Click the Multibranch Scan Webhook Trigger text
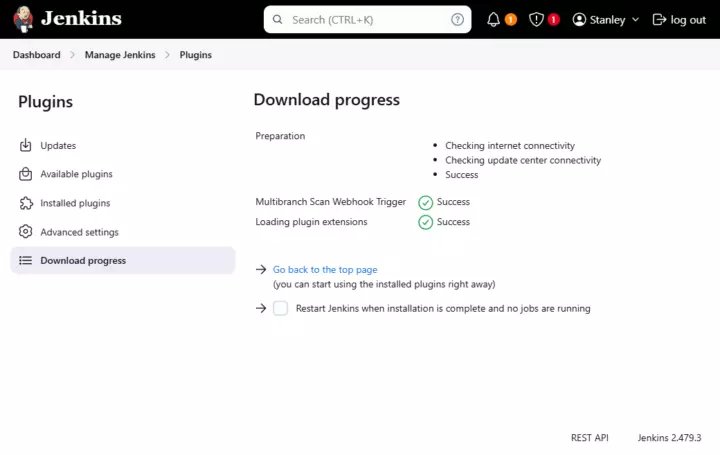The image size is (720, 455). tap(331, 202)
